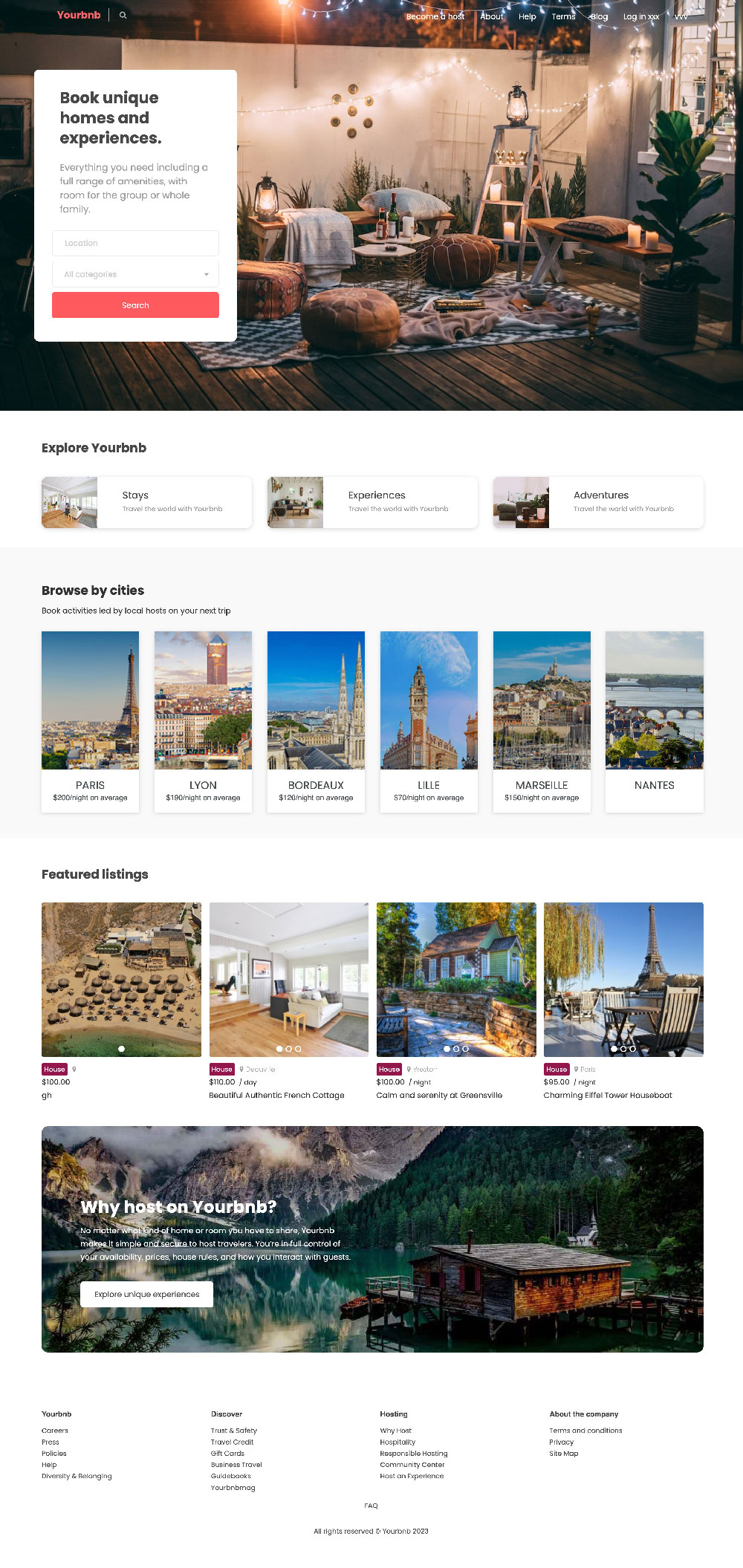Viewport: 743px width, 1568px height.
Task: Select third carousel dot on Greensville photo
Action: click(466, 1049)
